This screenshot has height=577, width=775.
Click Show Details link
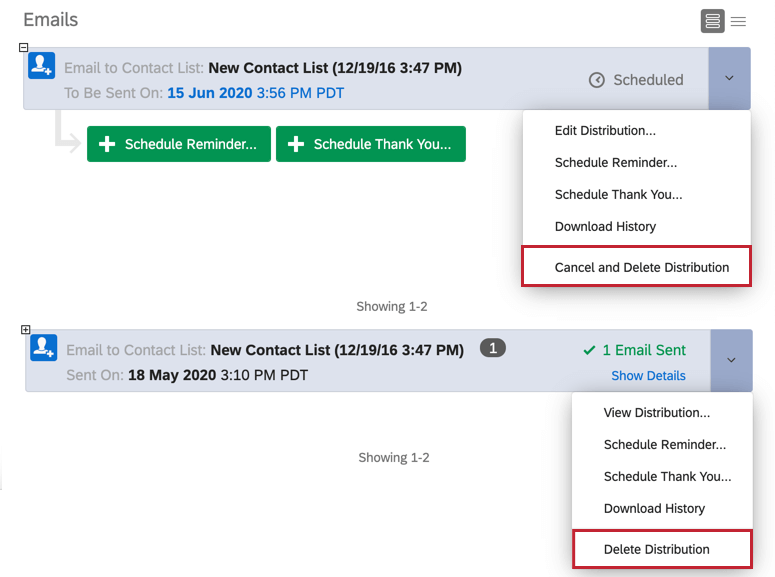[x=648, y=376]
